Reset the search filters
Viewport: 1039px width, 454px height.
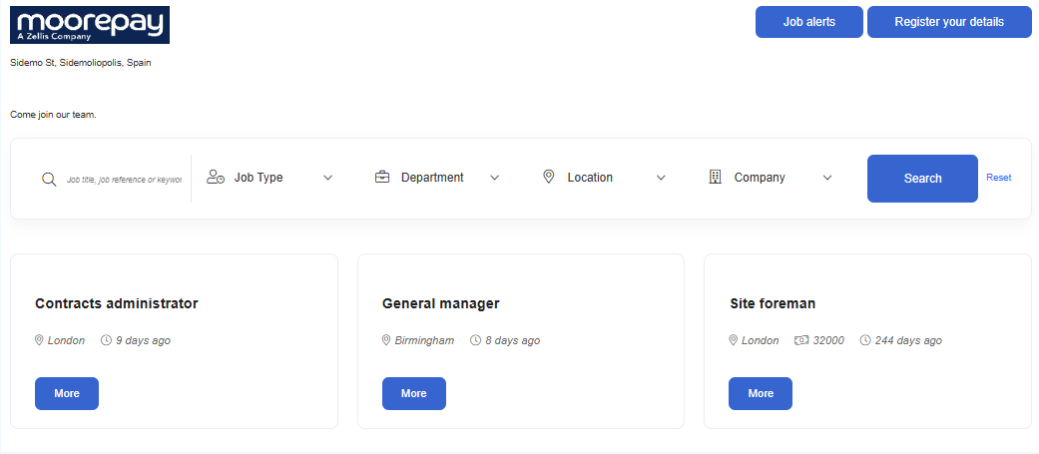998,178
